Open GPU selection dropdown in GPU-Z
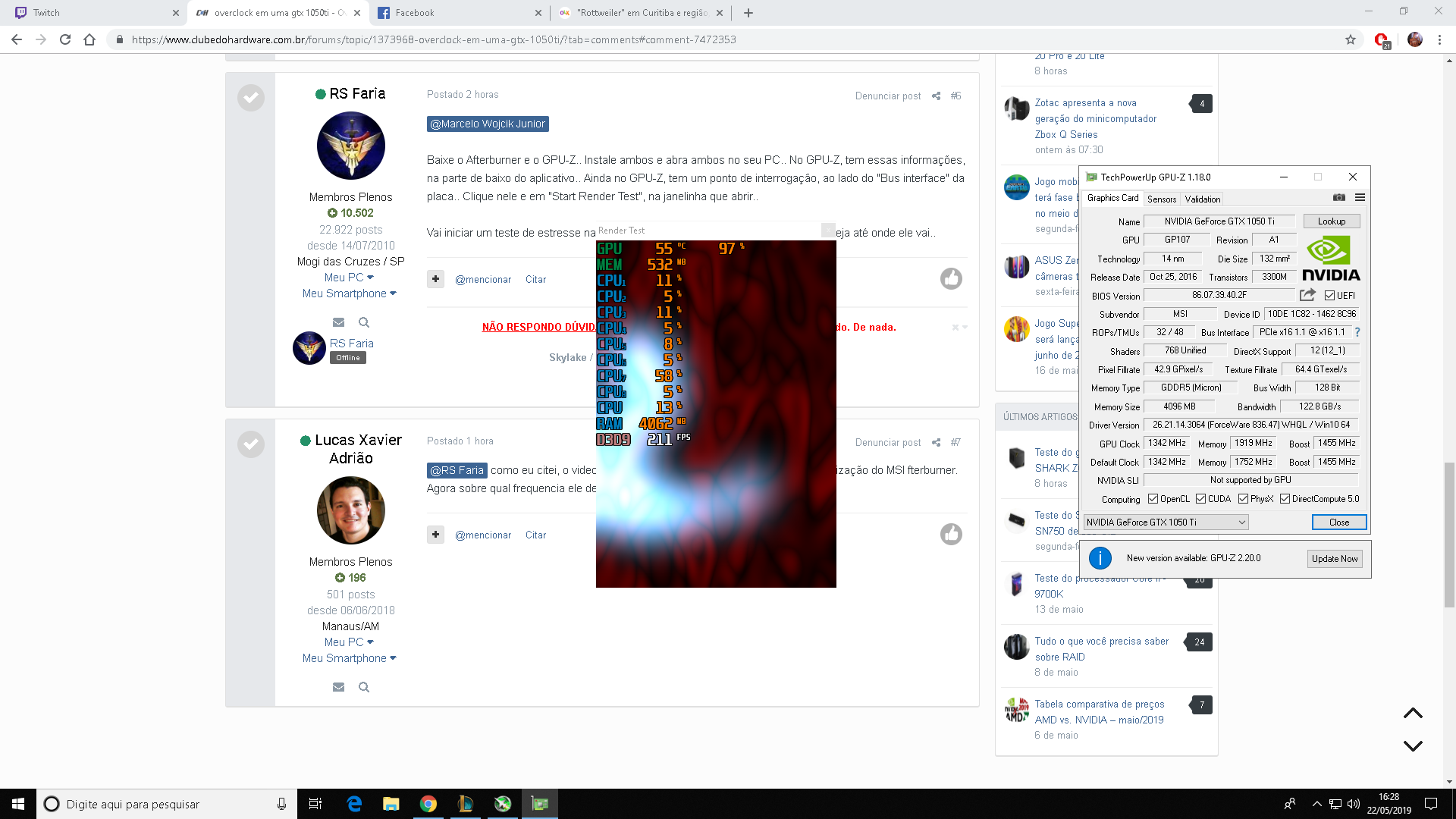 (x=1166, y=522)
